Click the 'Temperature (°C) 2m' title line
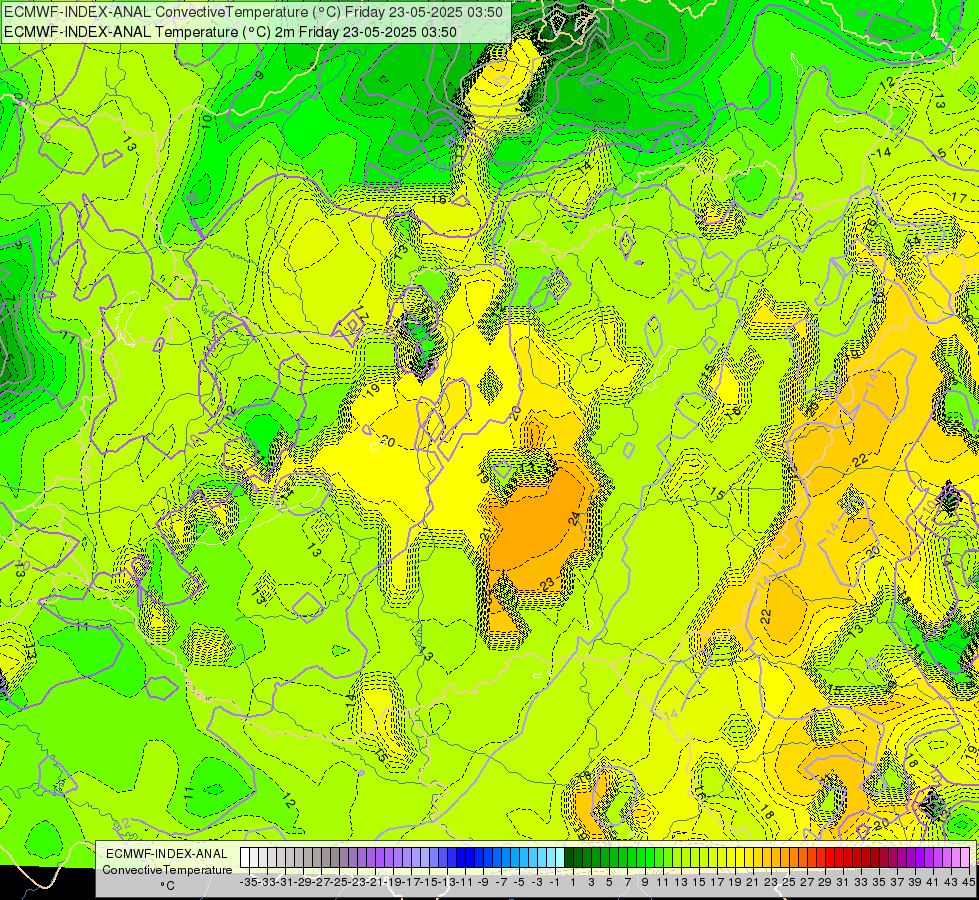Viewport: 979px width, 900px height. (230, 32)
